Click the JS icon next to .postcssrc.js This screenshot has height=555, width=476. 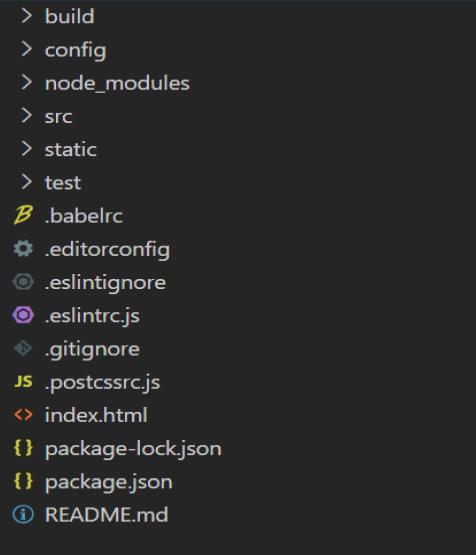coord(23,382)
